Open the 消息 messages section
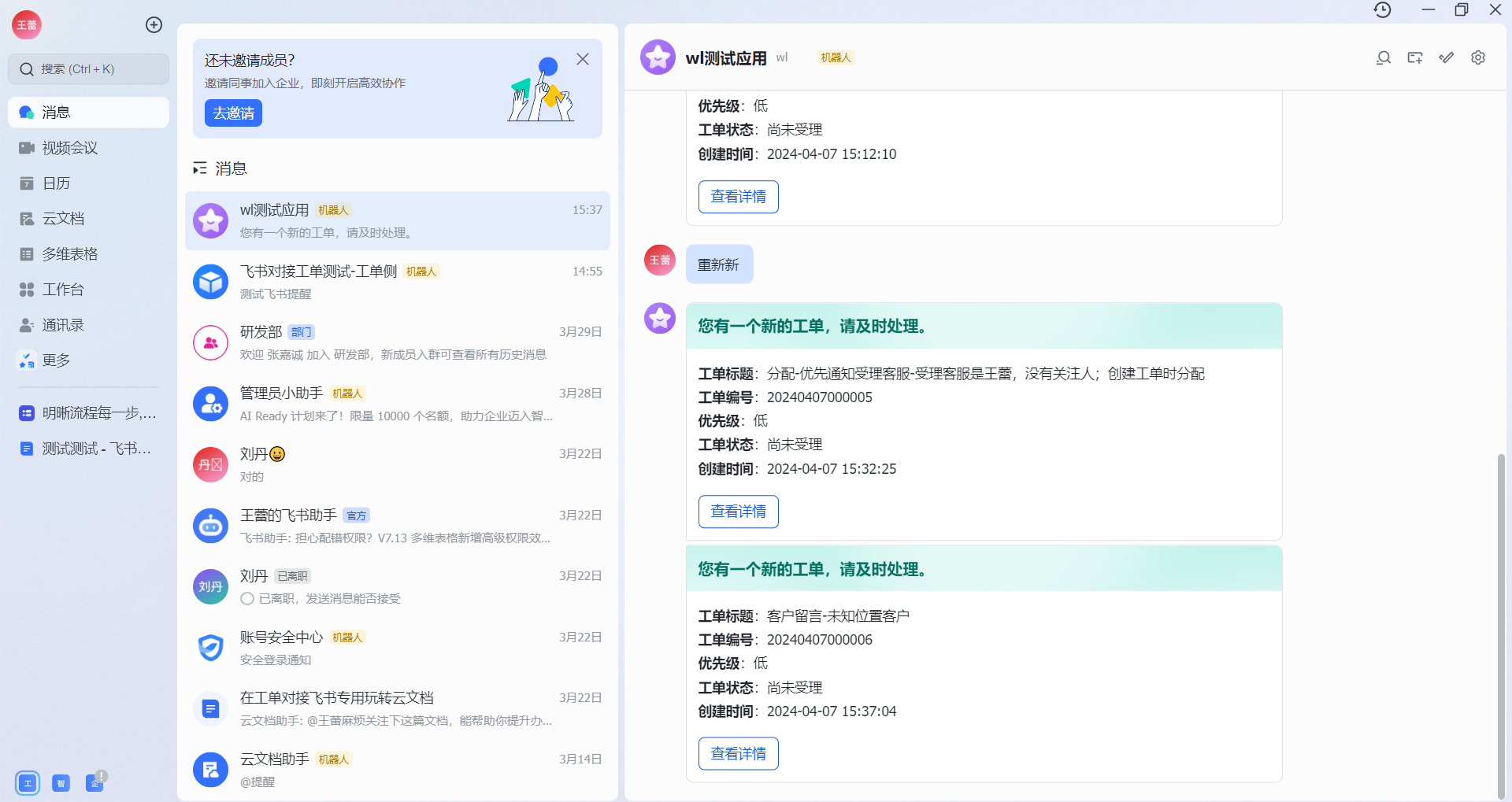Viewport: 1512px width, 802px height. click(x=88, y=113)
